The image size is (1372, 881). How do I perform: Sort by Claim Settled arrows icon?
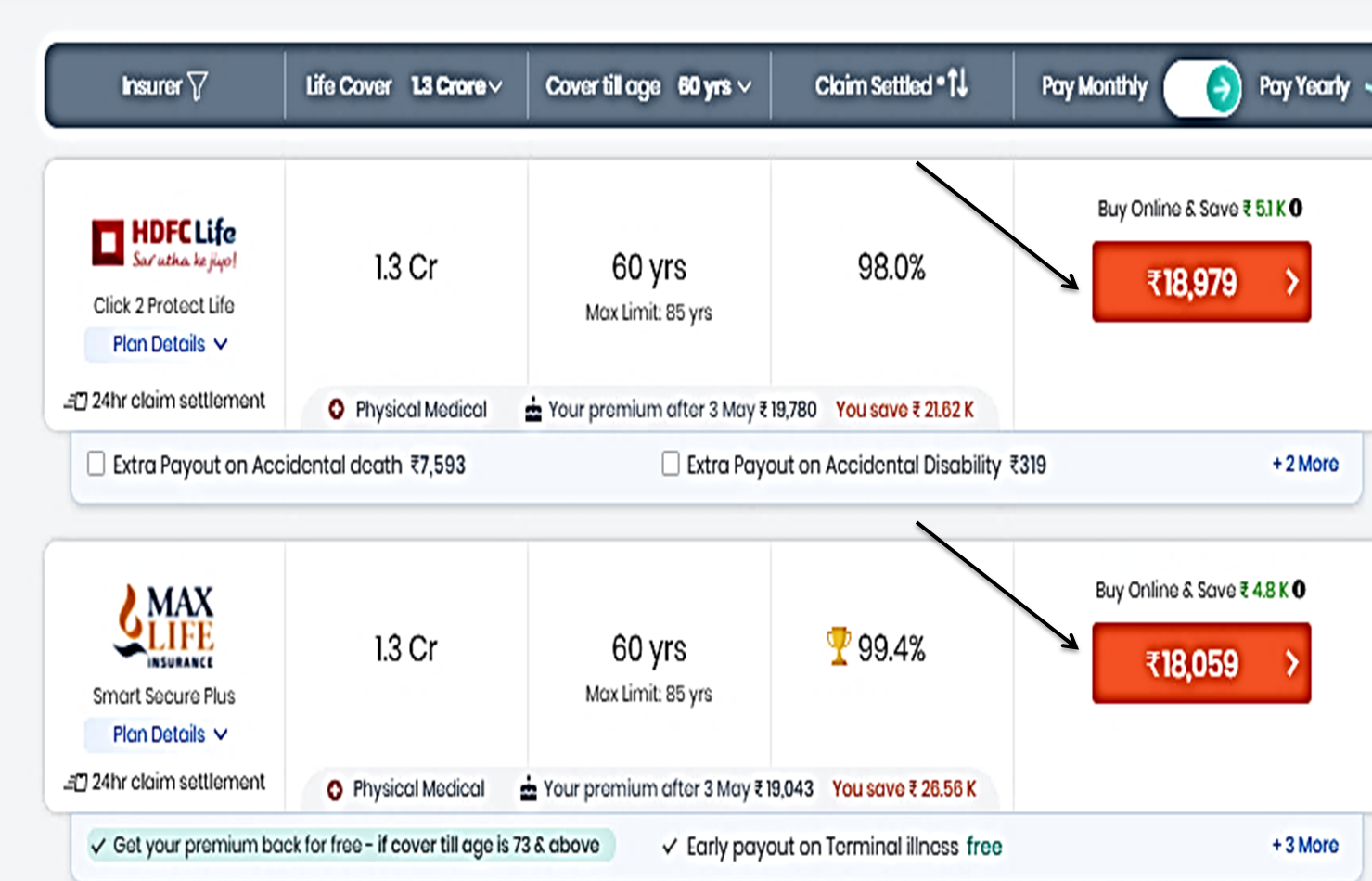click(957, 83)
